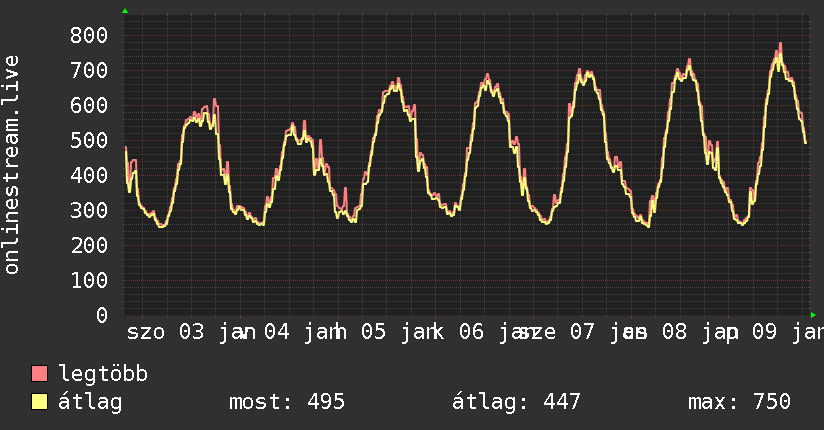Viewport: 824px width, 430px height.
Task: Click the onlinestream.live vertical axis title
Action: click(12, 165)
